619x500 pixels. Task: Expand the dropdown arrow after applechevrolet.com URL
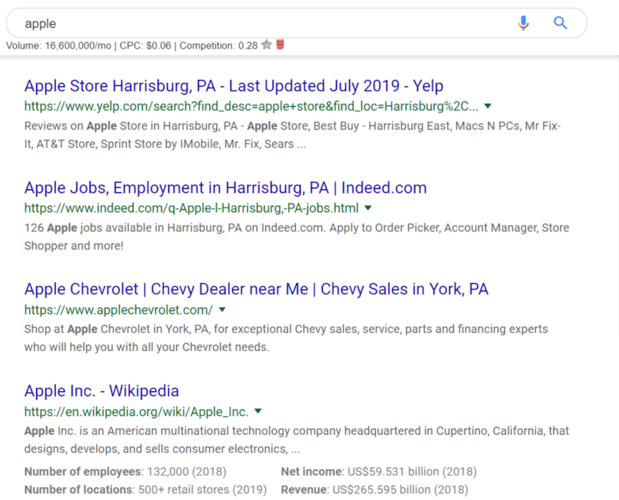click(222, 309)
